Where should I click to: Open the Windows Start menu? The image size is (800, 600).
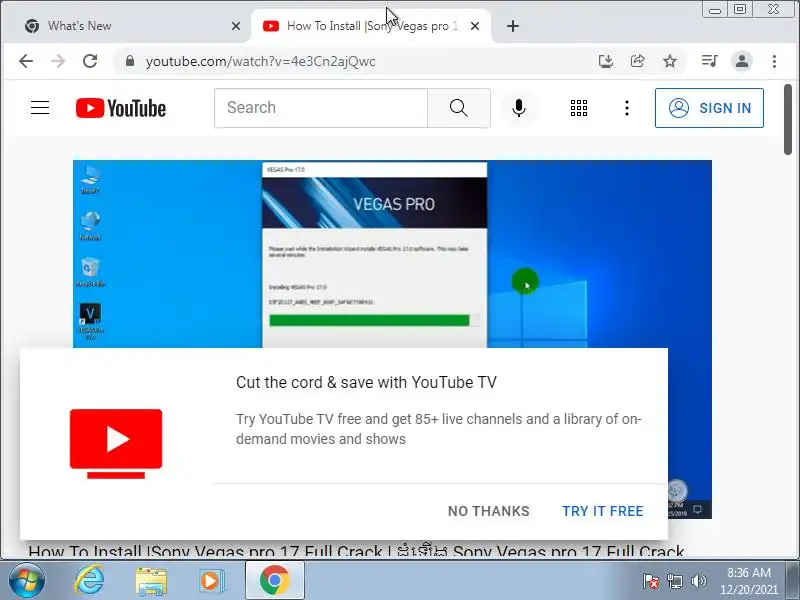(x=26, y=580)
